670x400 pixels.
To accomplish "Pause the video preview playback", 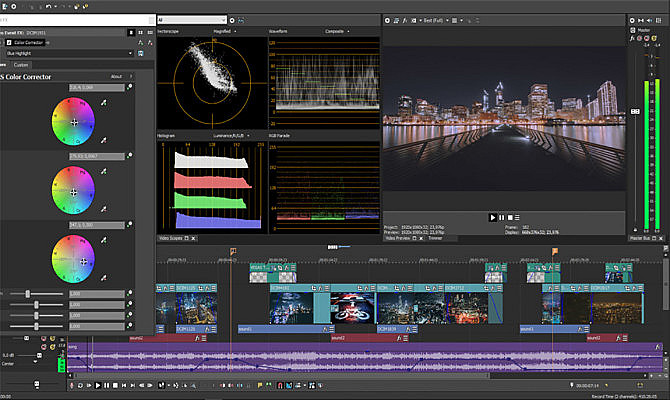I will click(x=502, y=217).
